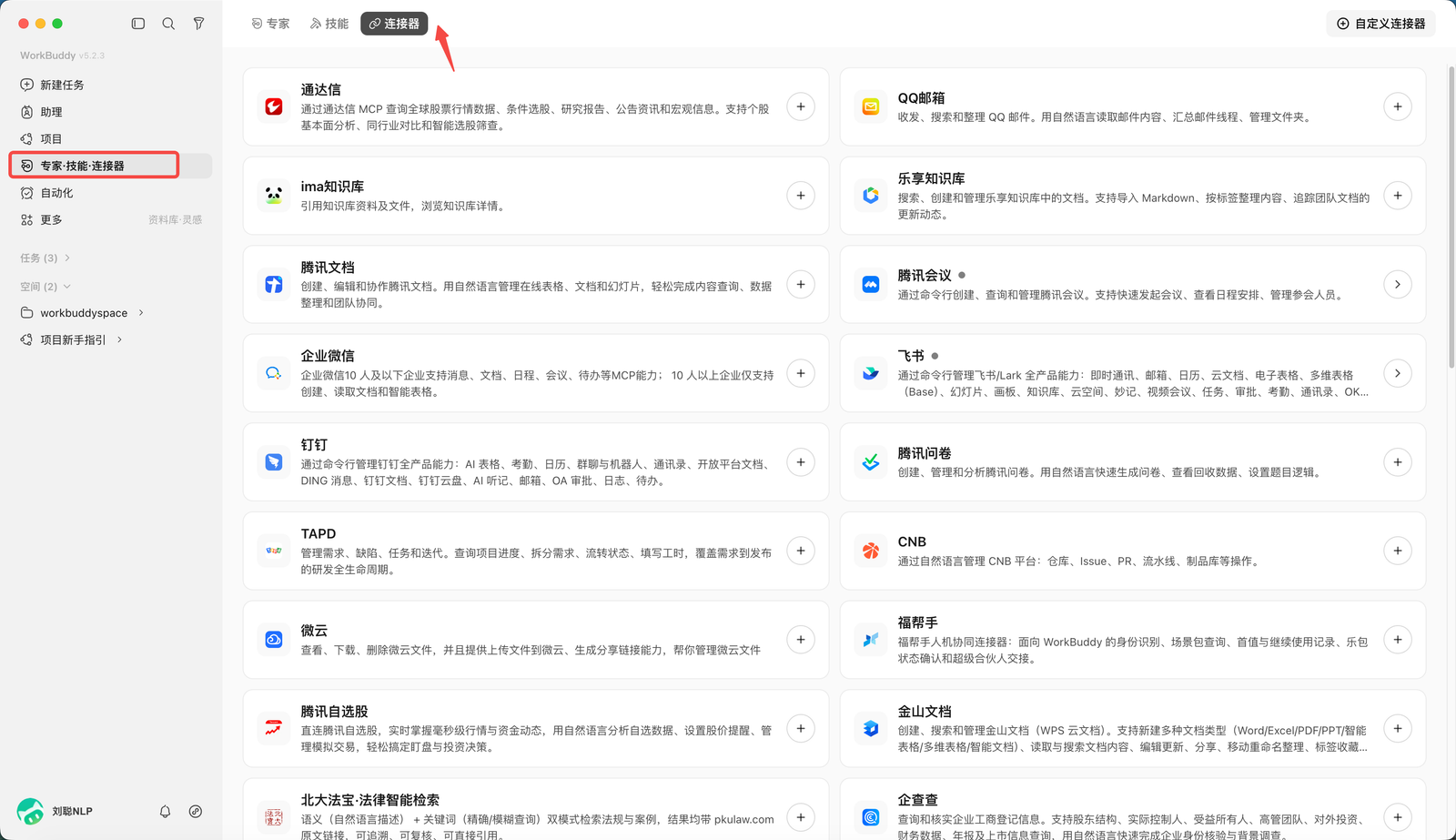
Task: Click the 腾讯问卷 checkmark icon
Action: pyautogui.click(x=871, y=462)
